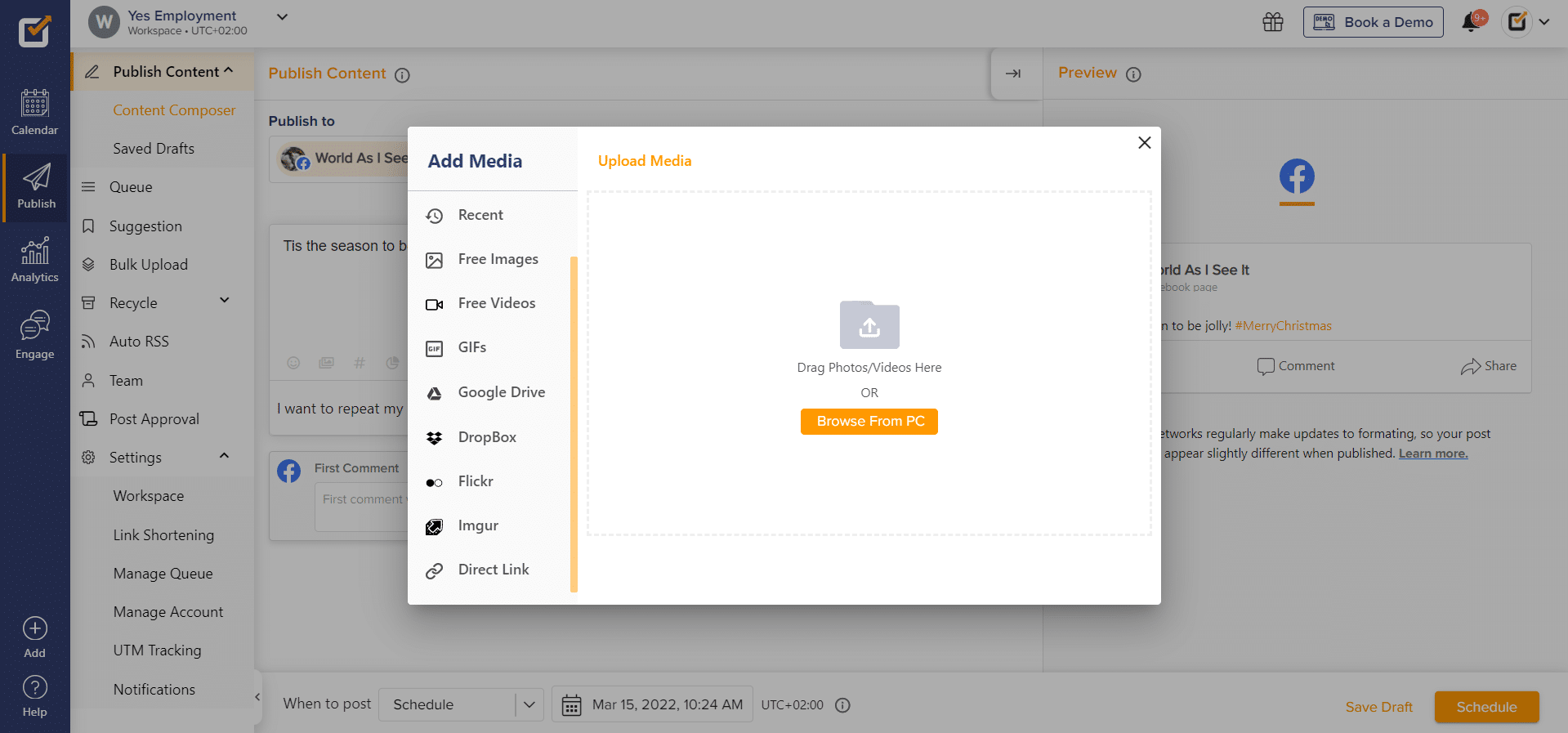Select the Facebook preview icon
Viewport: 1568px width, 733px height.
tap(1297, 177)
